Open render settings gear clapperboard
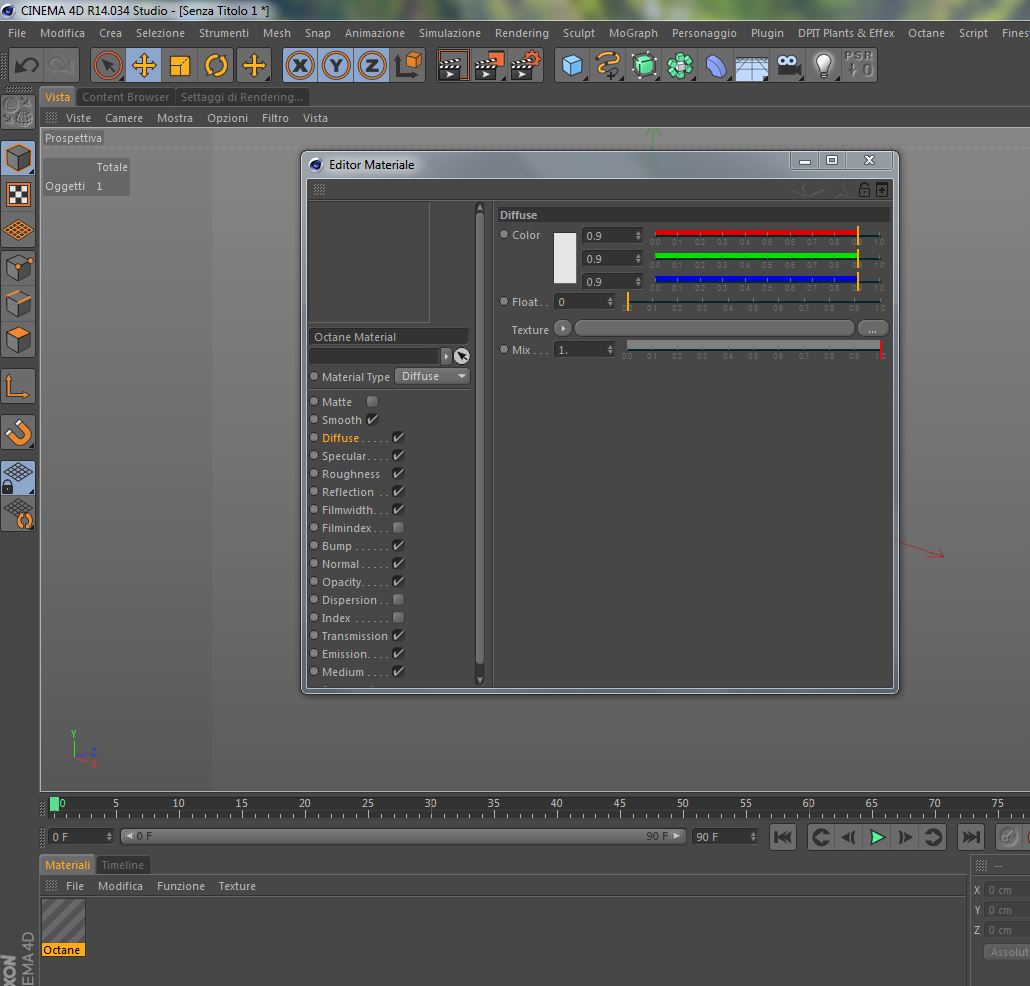Viewport: 1030px width, 986px height. click(x=525, y=66)
